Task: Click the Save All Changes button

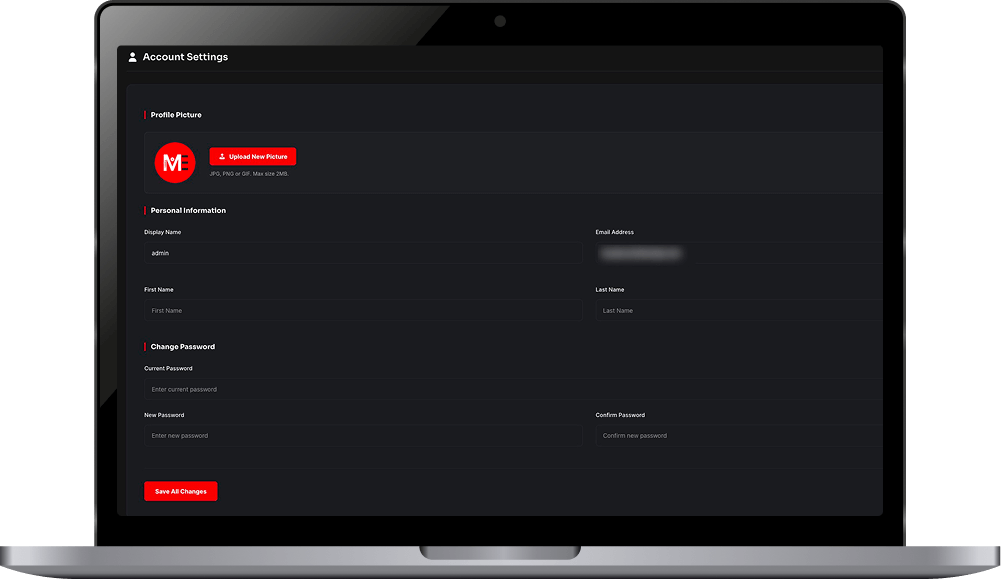Action: (180, 491)
